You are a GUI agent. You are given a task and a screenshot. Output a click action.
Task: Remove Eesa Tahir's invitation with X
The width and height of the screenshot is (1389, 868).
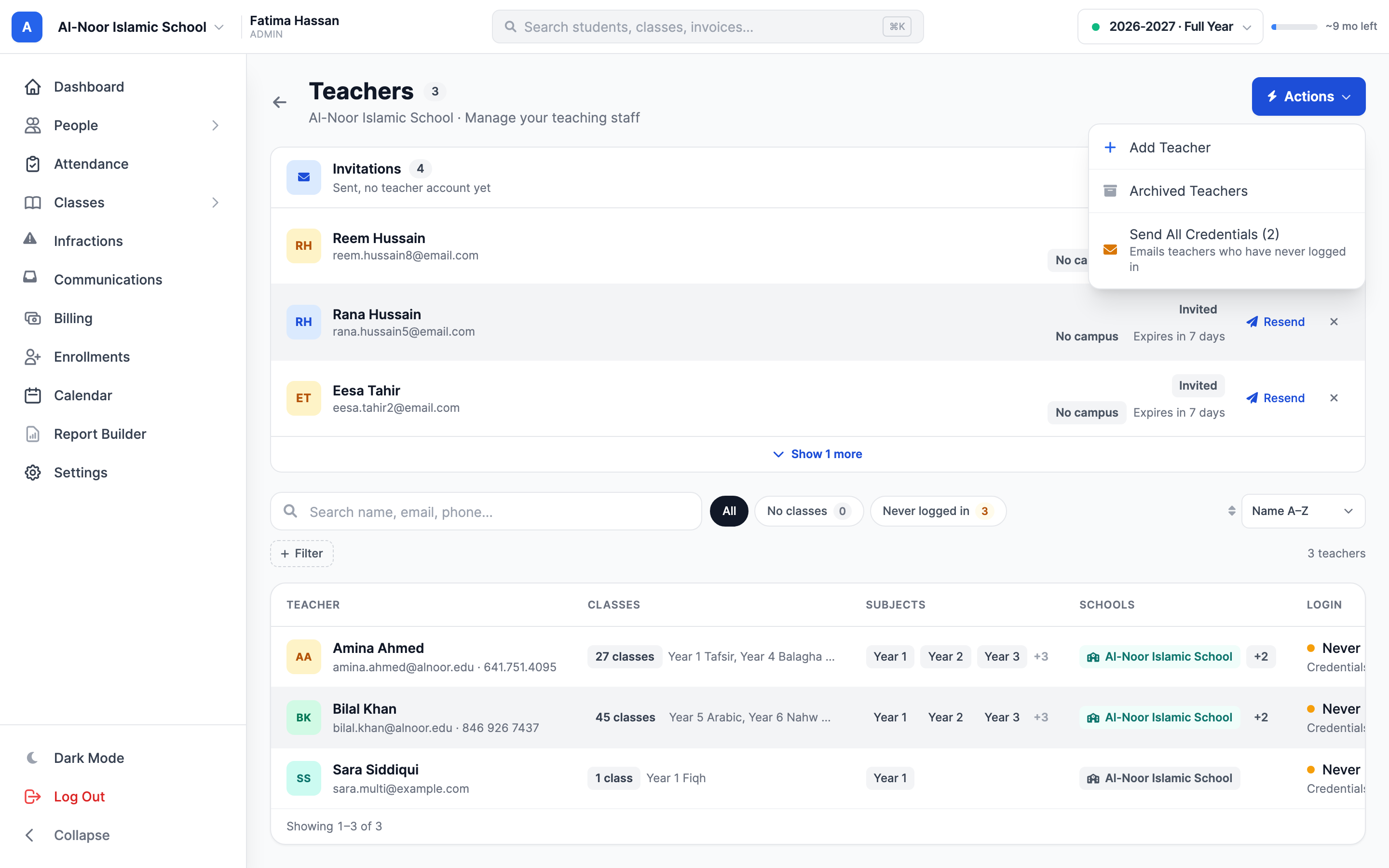[1334, 398]
